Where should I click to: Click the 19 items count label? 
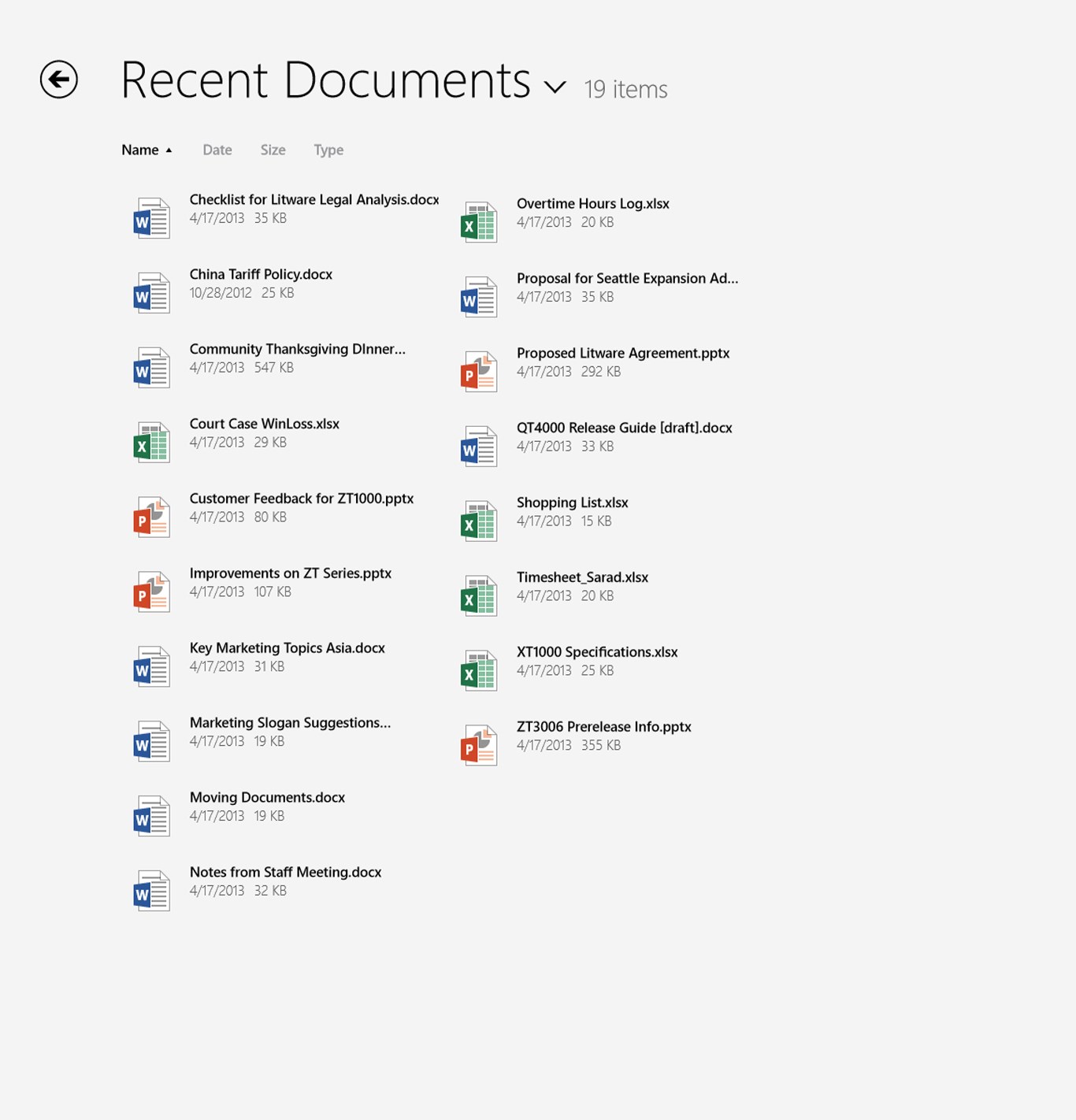(x=624, y=90)
